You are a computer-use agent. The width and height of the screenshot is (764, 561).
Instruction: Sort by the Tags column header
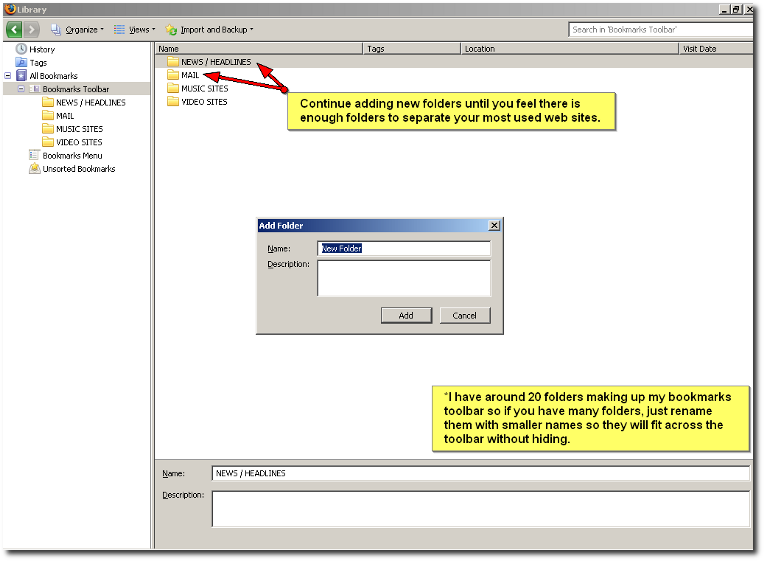(x=412, y=49)
